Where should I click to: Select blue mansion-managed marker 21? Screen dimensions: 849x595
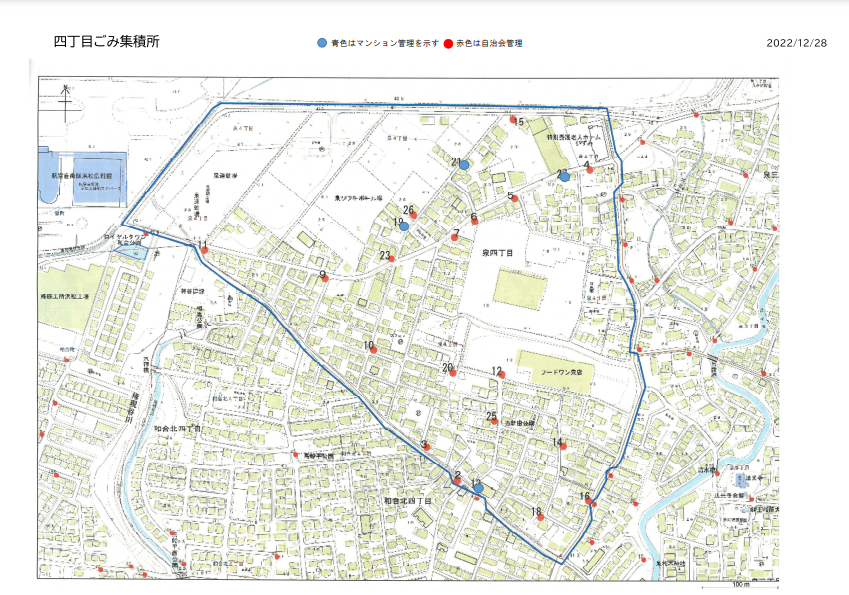click(x=464, y=165)
